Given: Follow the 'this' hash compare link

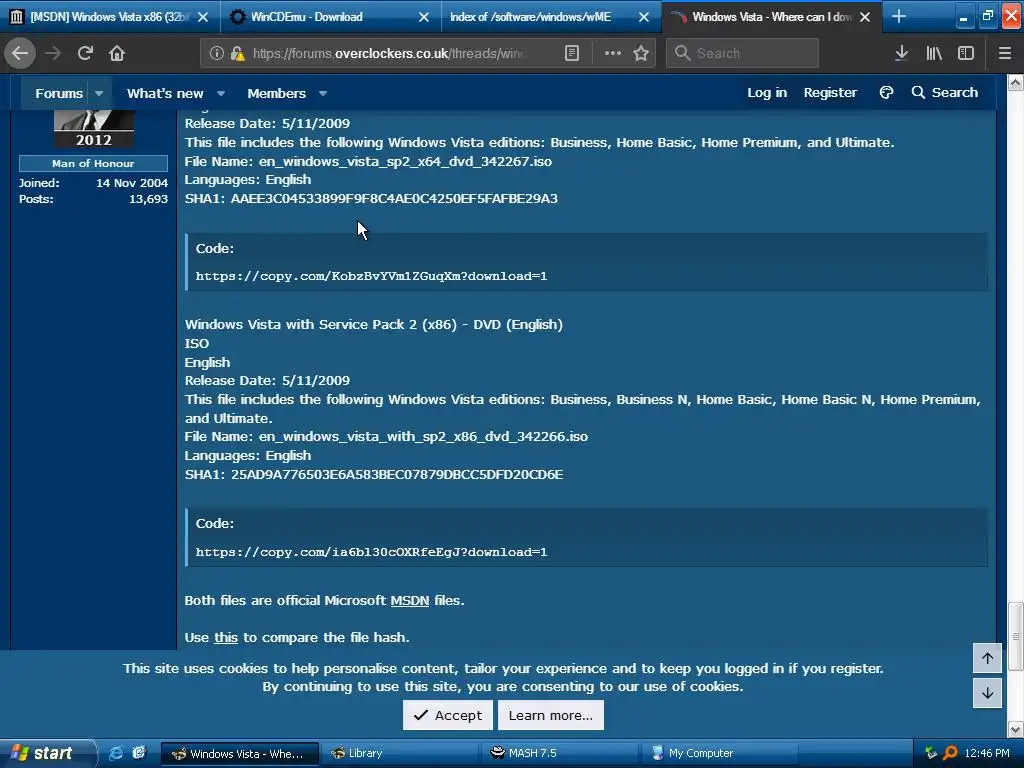Looking at the screenshot, I should (x=226, y=637).
